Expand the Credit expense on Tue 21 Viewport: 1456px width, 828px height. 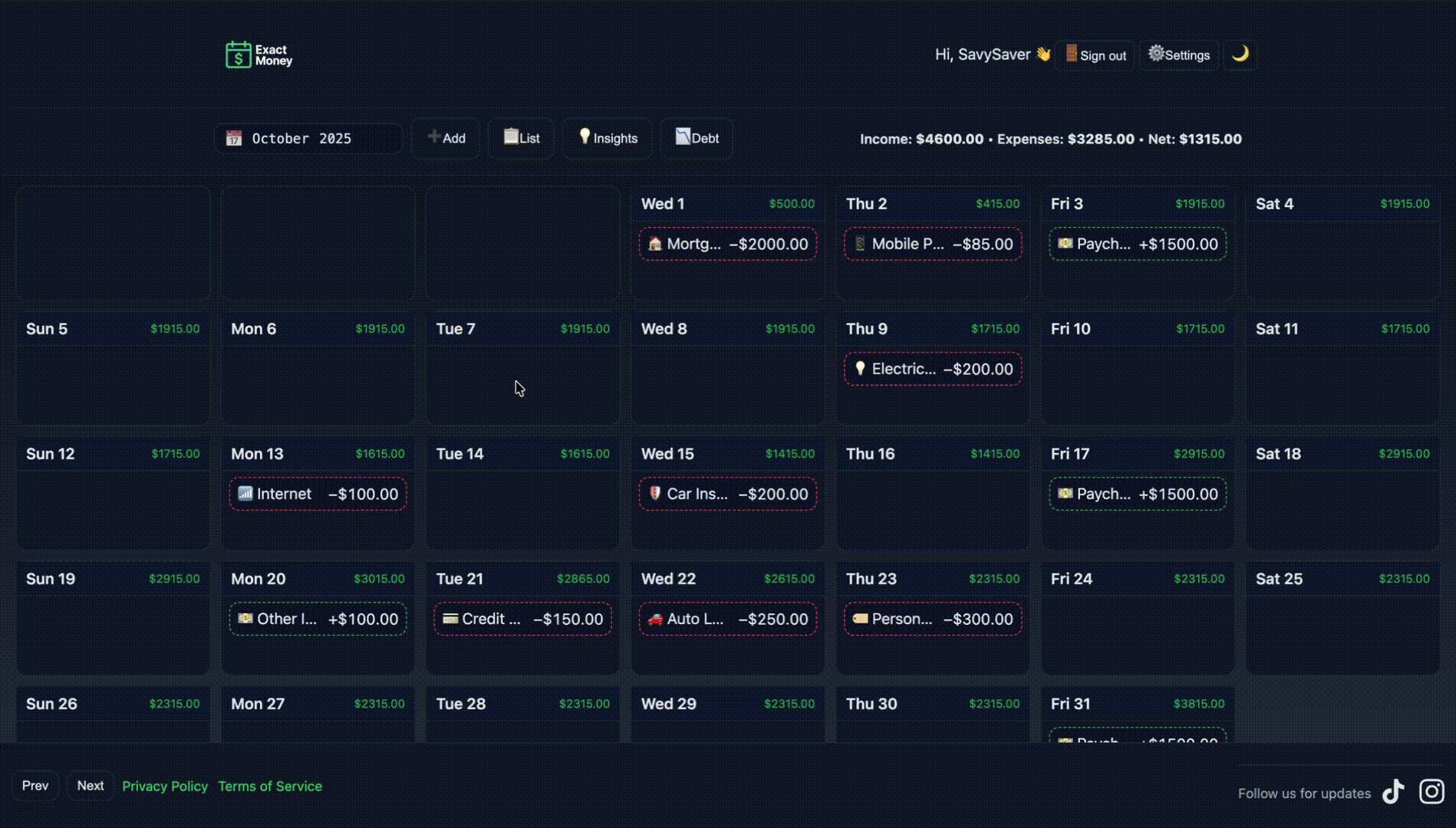point(522,619)
